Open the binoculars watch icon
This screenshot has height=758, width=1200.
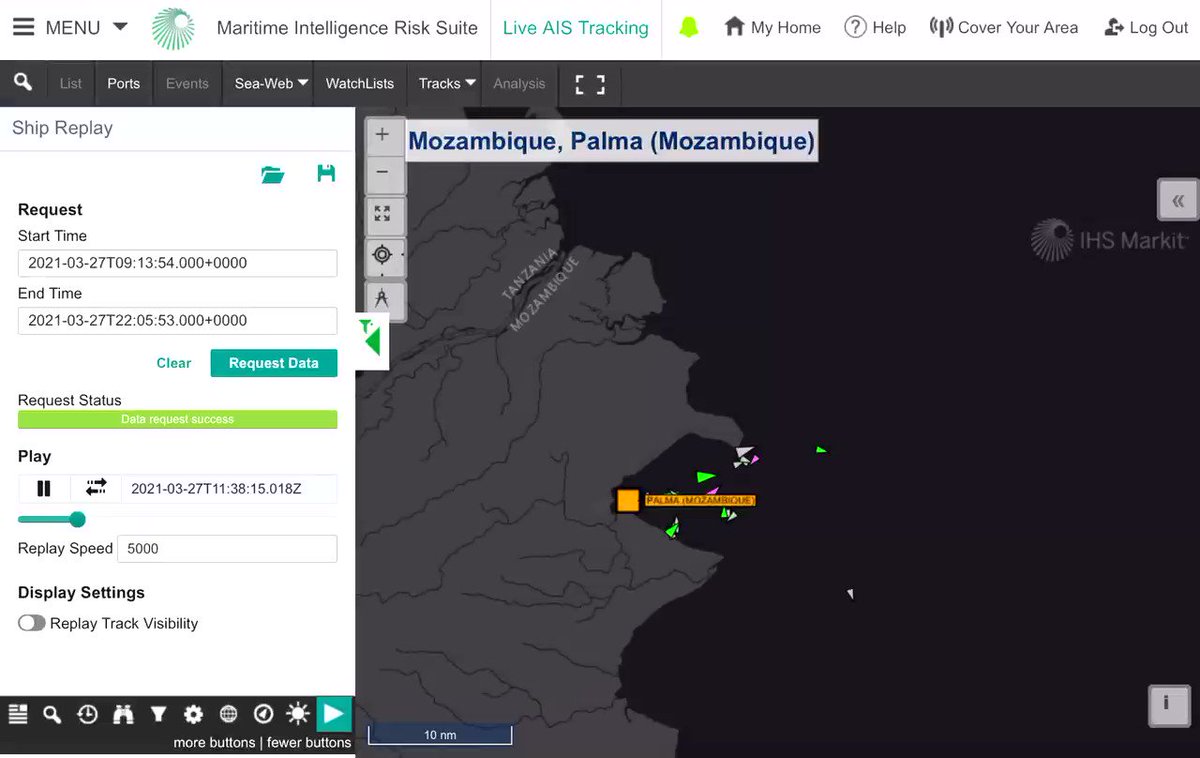click(x=123, y=714)
